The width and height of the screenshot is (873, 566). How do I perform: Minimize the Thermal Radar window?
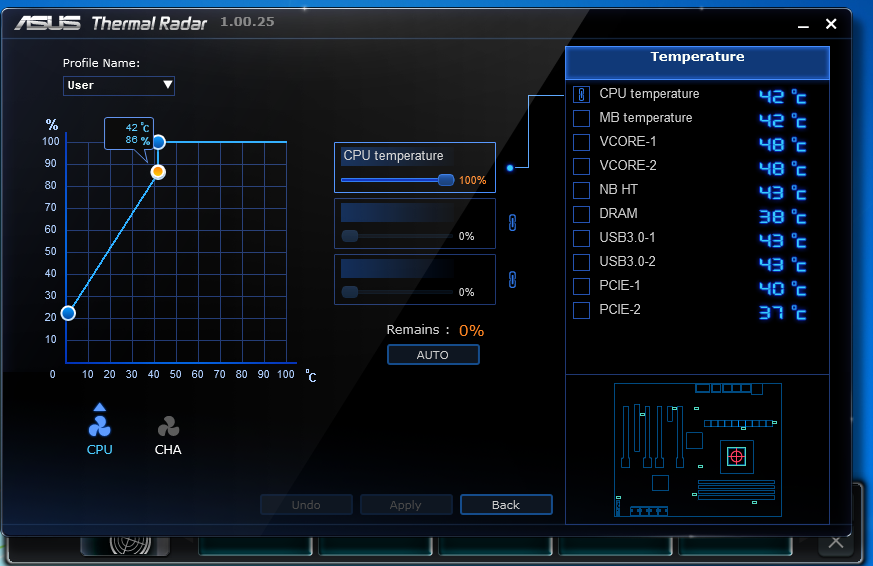point(803,25)
